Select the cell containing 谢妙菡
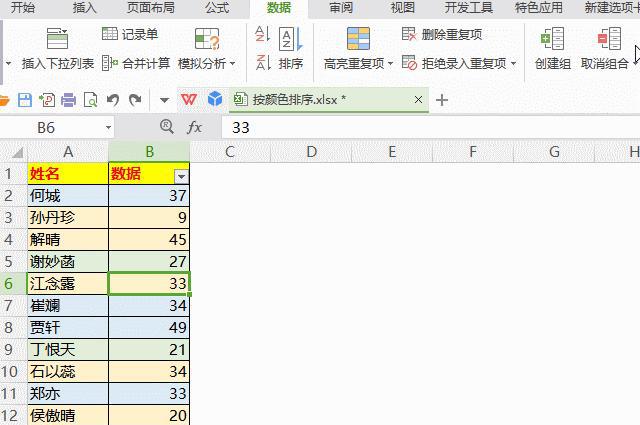Image resolution: width=640 pixels, height=425 pixels. coord(68,262)
